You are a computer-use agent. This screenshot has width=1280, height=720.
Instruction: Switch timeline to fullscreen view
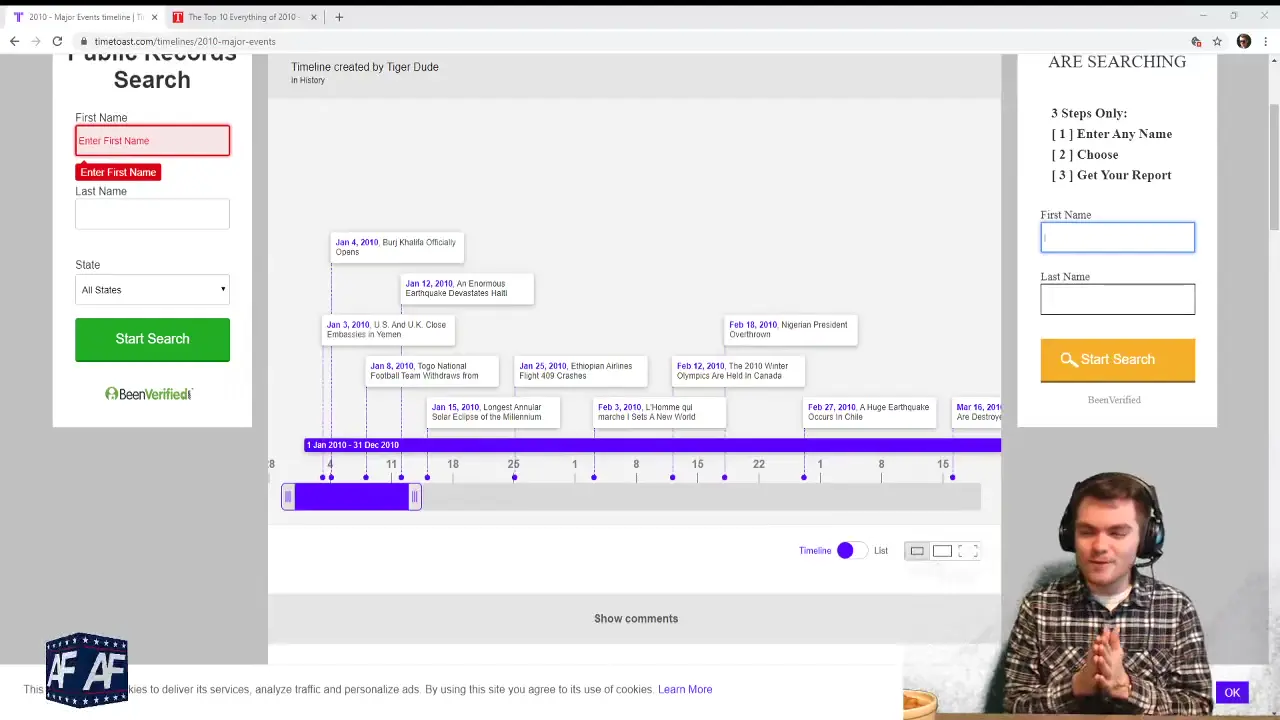pyautogui.click(x=967, y=551)
